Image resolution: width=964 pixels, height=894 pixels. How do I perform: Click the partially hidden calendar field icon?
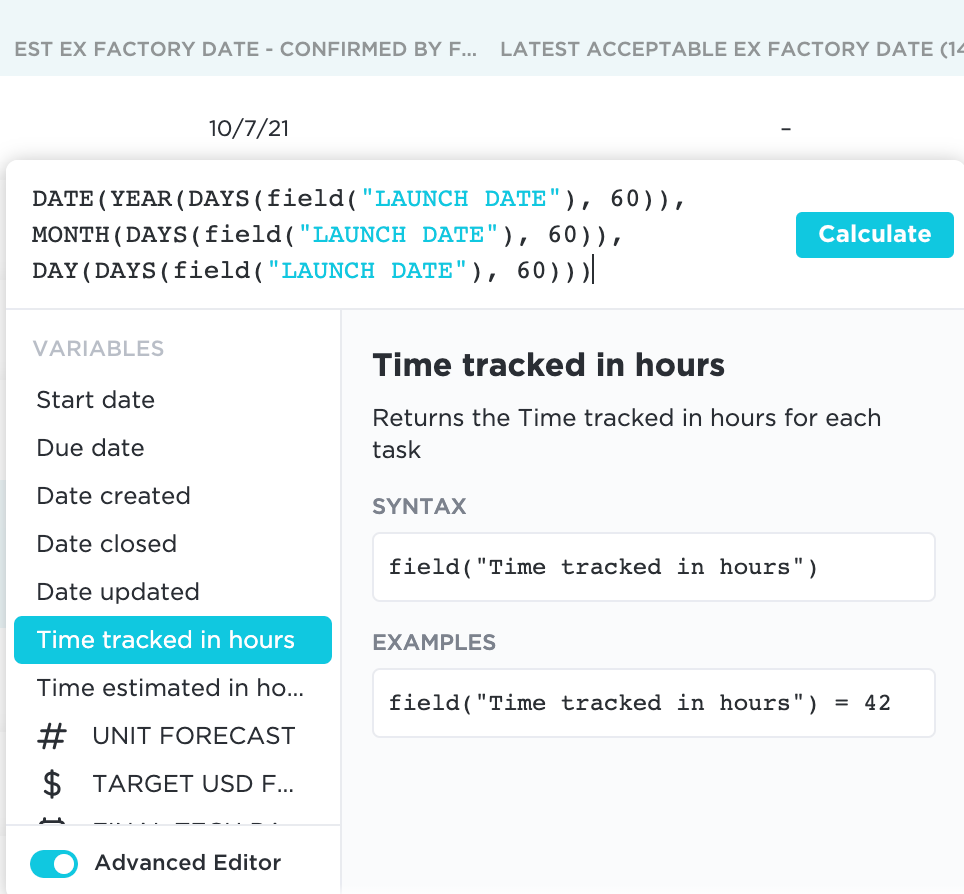tap(52, 822)
